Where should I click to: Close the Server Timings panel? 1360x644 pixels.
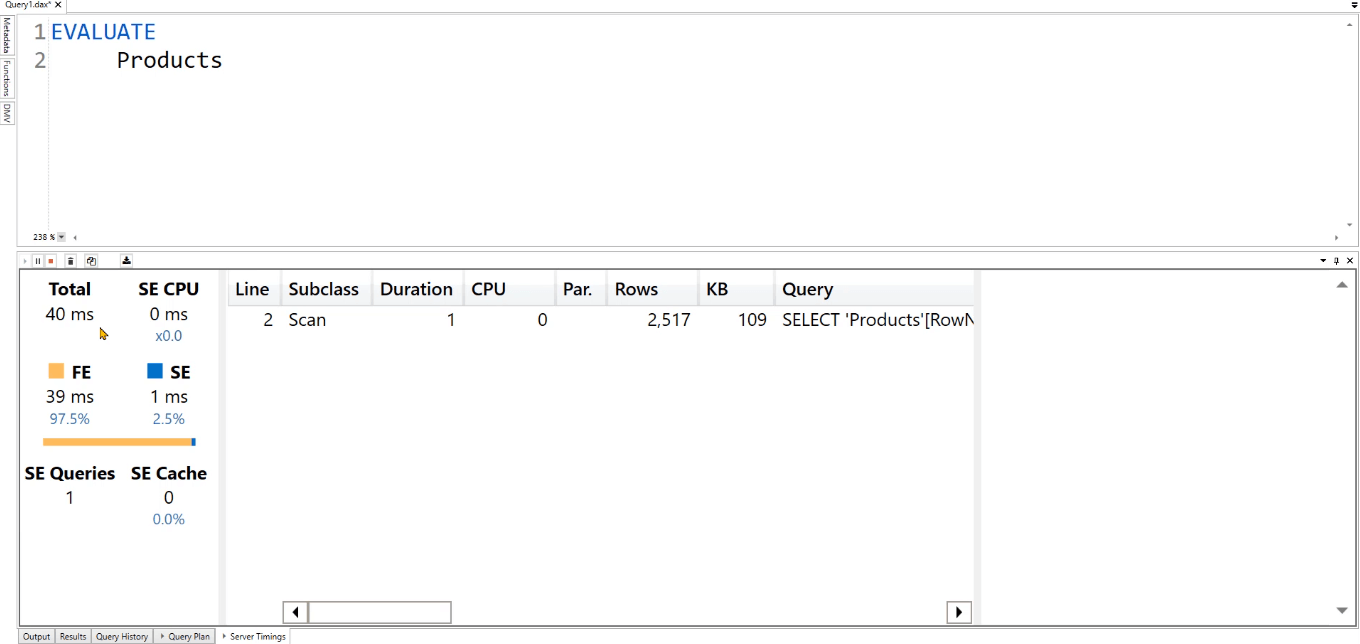(x=1350, y=261)
